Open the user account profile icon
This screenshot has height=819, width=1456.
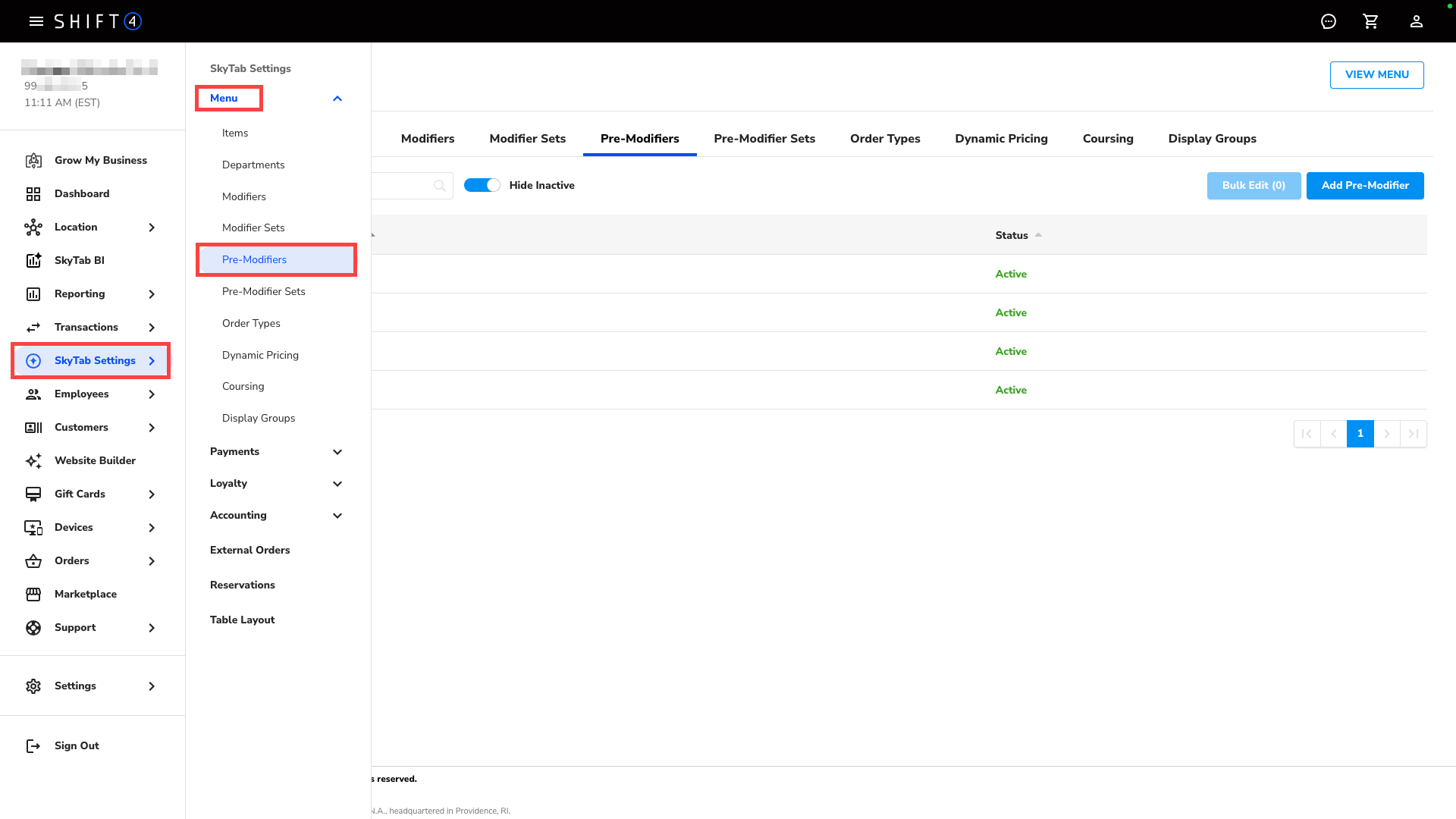click(x=1416, y=21)
